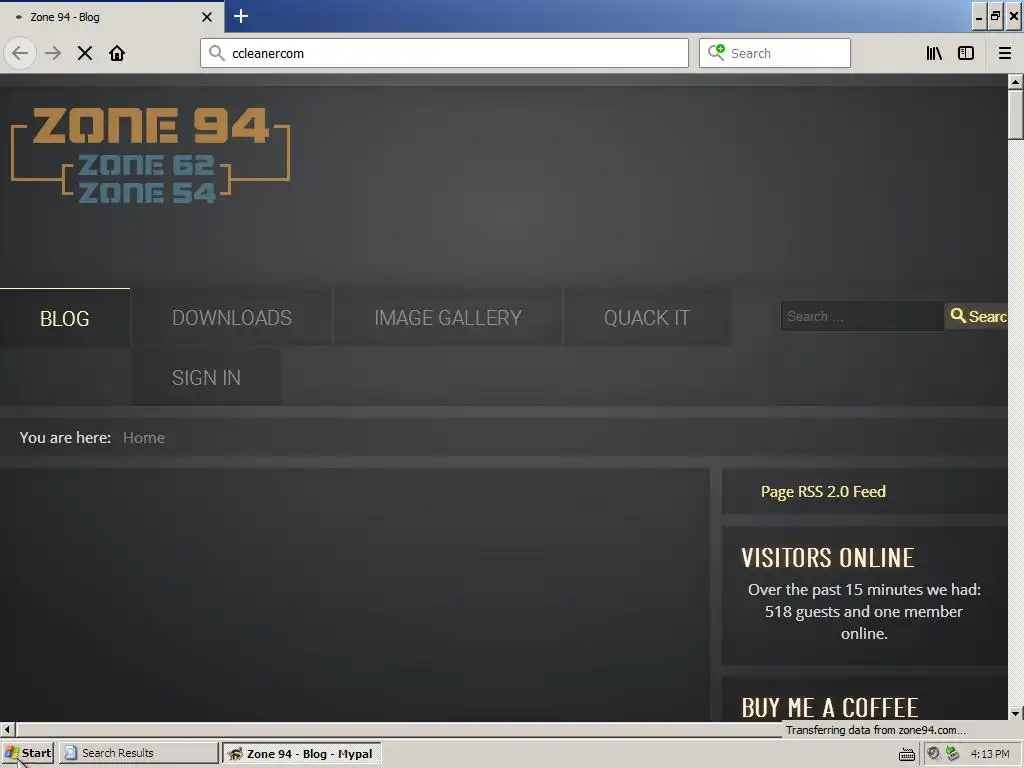Click the 4:13 PM system clock

[x=989, y=754]
